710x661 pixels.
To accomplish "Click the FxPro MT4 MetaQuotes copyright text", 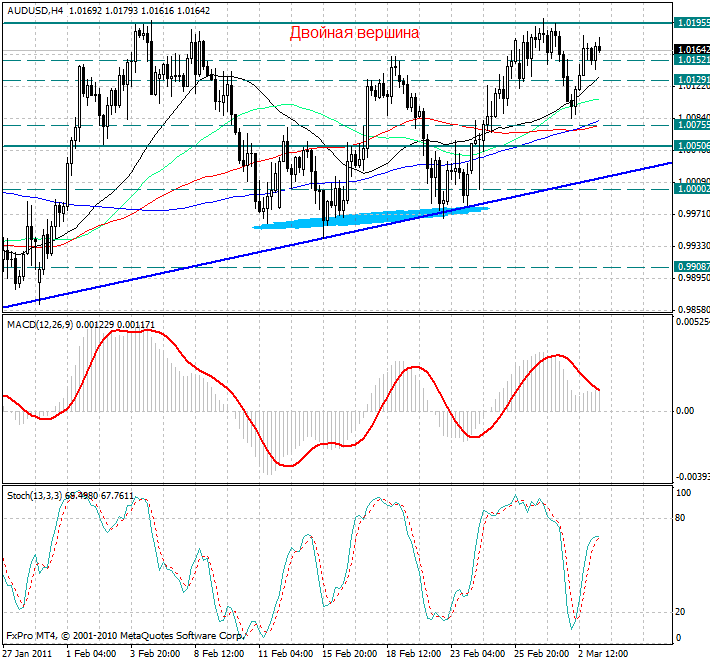I will pyautogui.click(x=124, y=635).
